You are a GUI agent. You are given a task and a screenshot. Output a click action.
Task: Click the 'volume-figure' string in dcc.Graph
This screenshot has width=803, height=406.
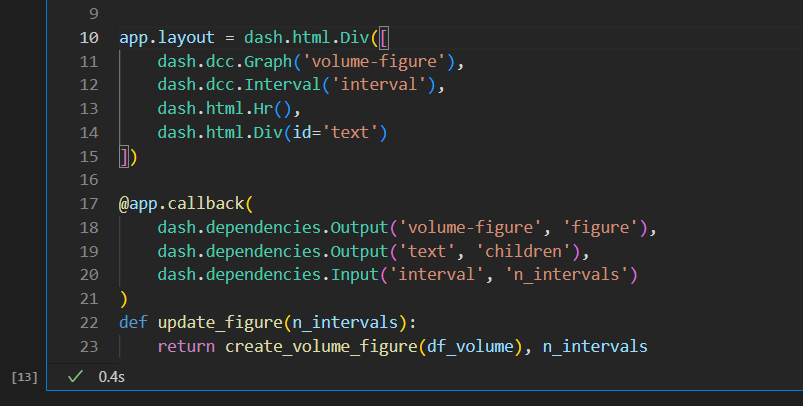(x=374, y=61)
